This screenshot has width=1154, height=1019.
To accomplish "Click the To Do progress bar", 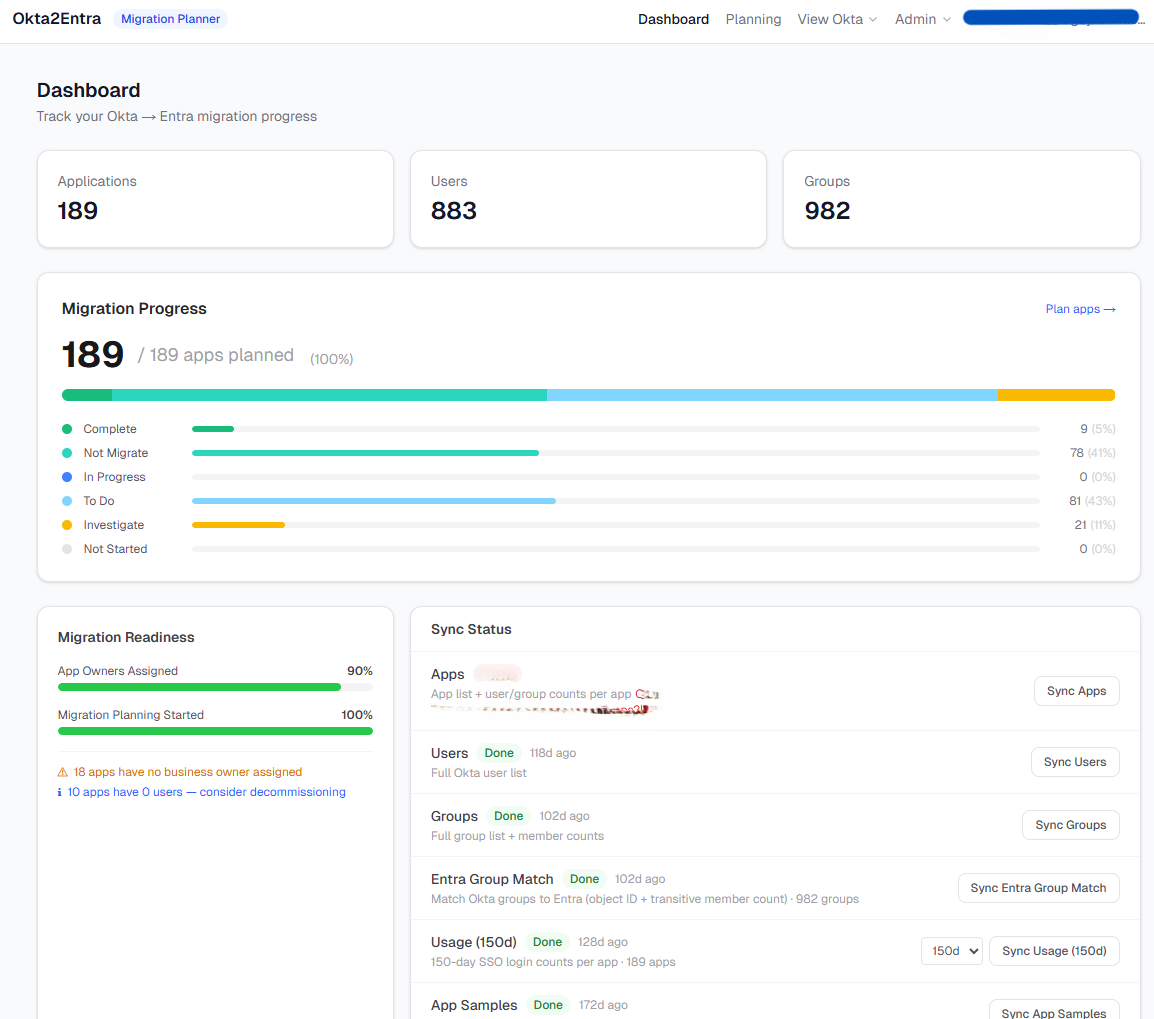I will [616, 501].
